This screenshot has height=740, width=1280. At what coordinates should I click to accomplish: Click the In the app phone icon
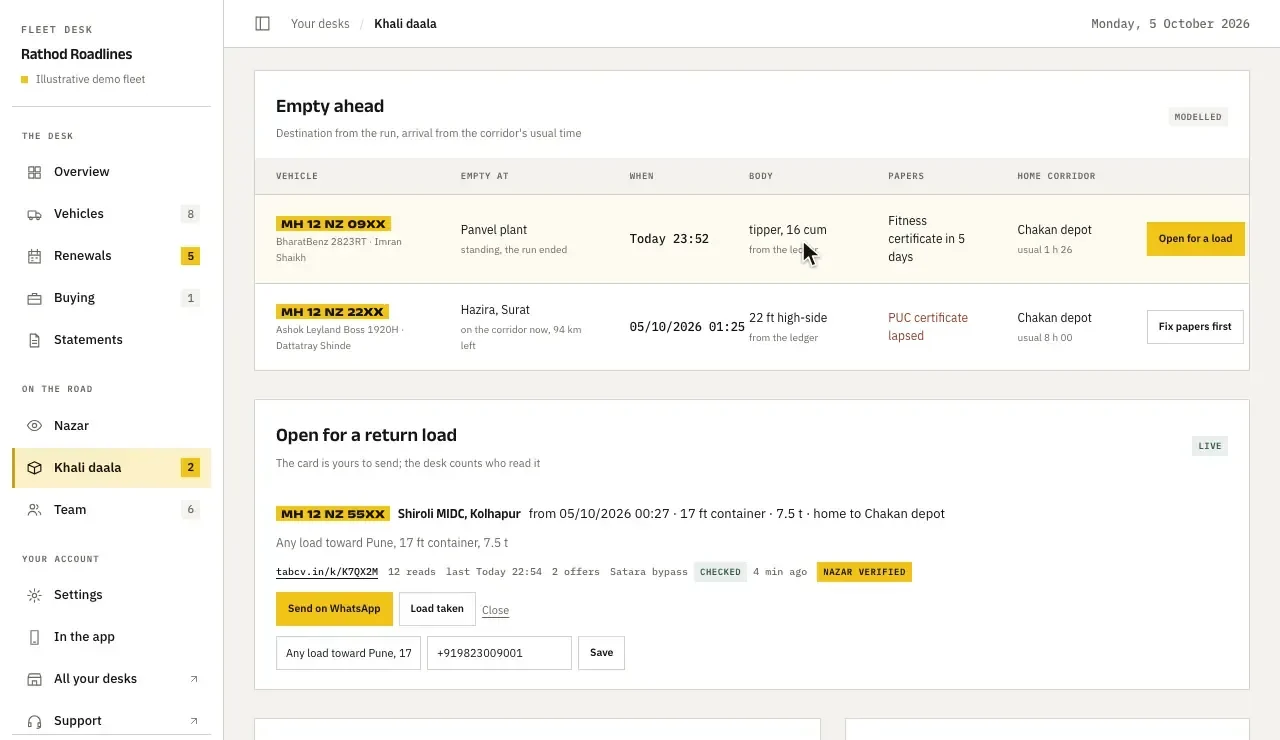[34, 637]
